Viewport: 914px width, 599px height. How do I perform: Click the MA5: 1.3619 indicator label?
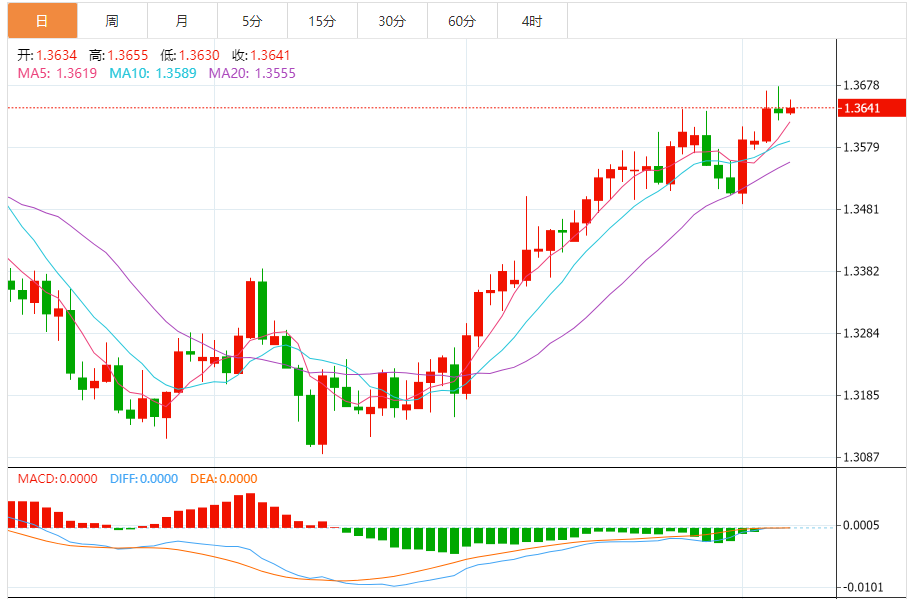click(57, 73)
